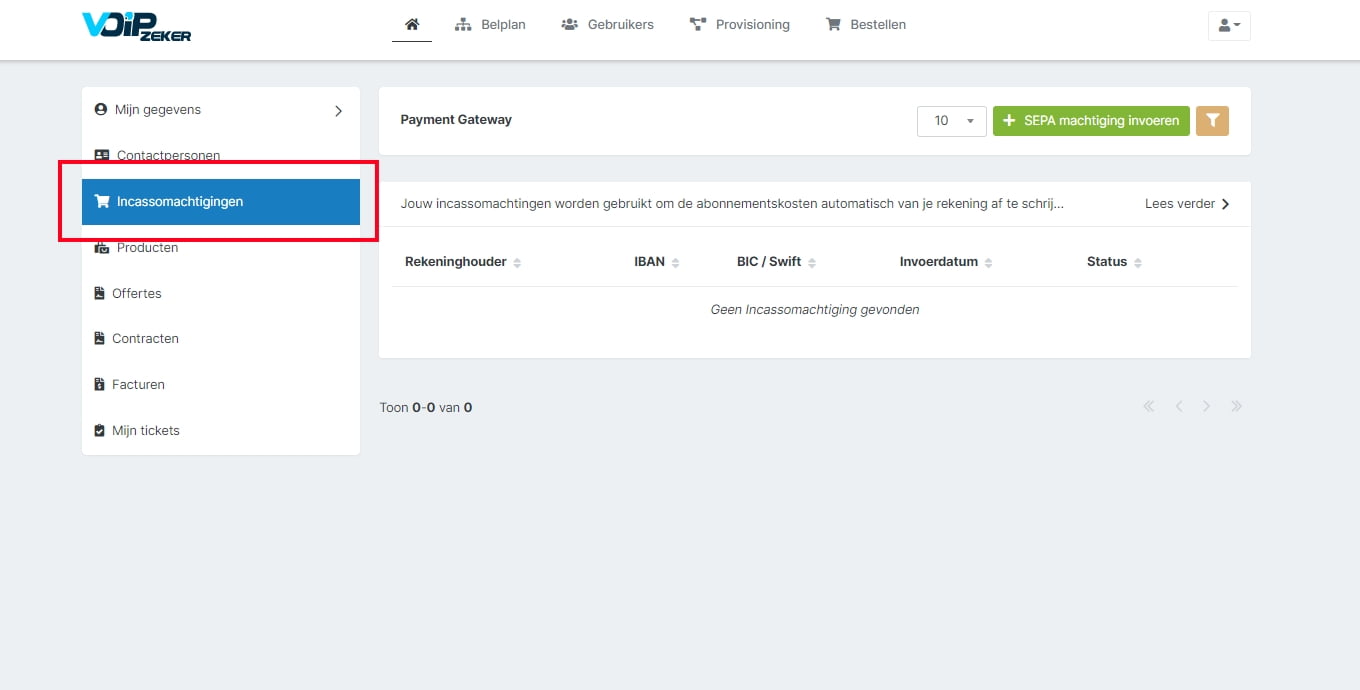Open Facturen in sidebar
The image size is (1360, 690).
click(x=220, y=384)
